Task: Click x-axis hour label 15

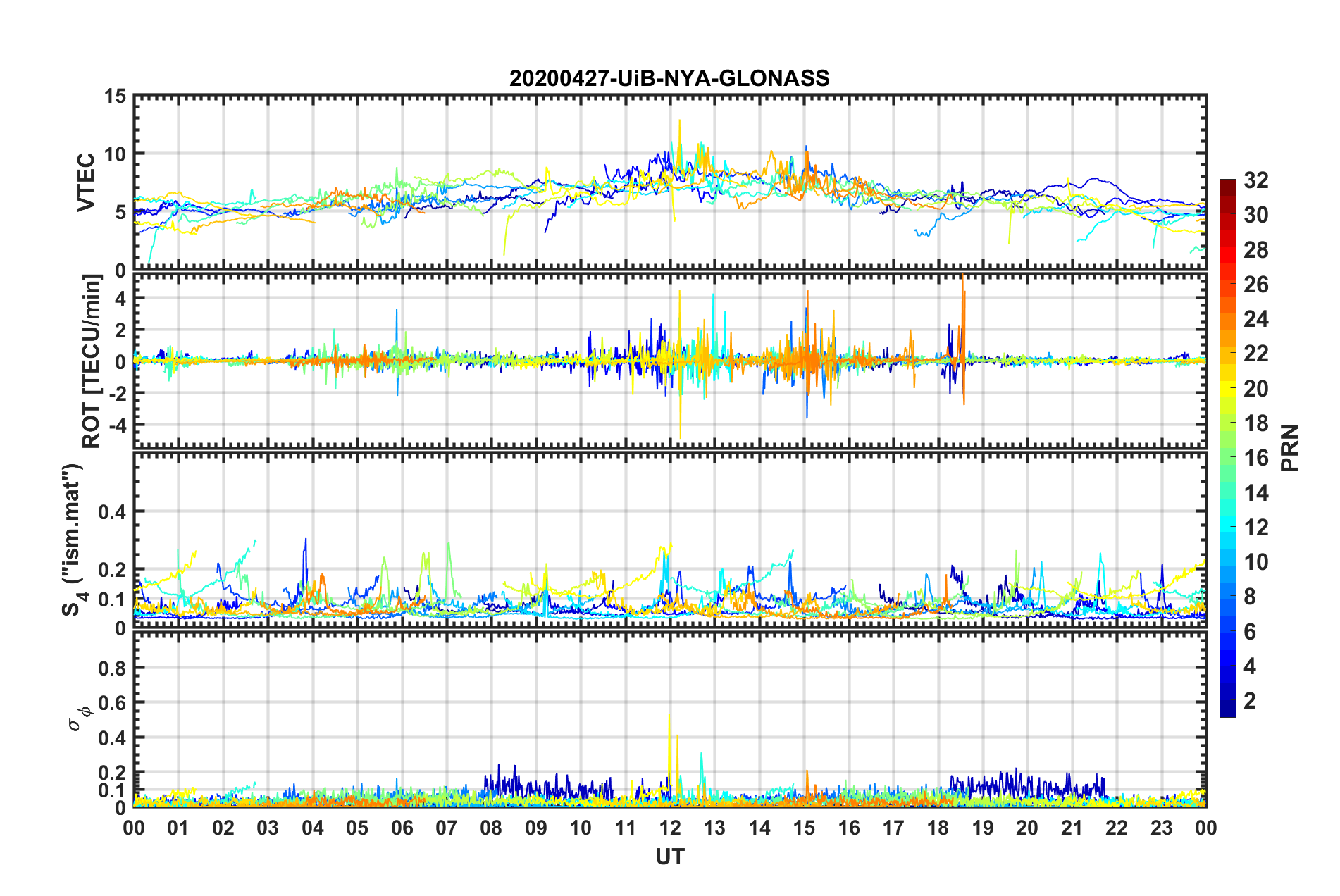Action: pos(804,828)
